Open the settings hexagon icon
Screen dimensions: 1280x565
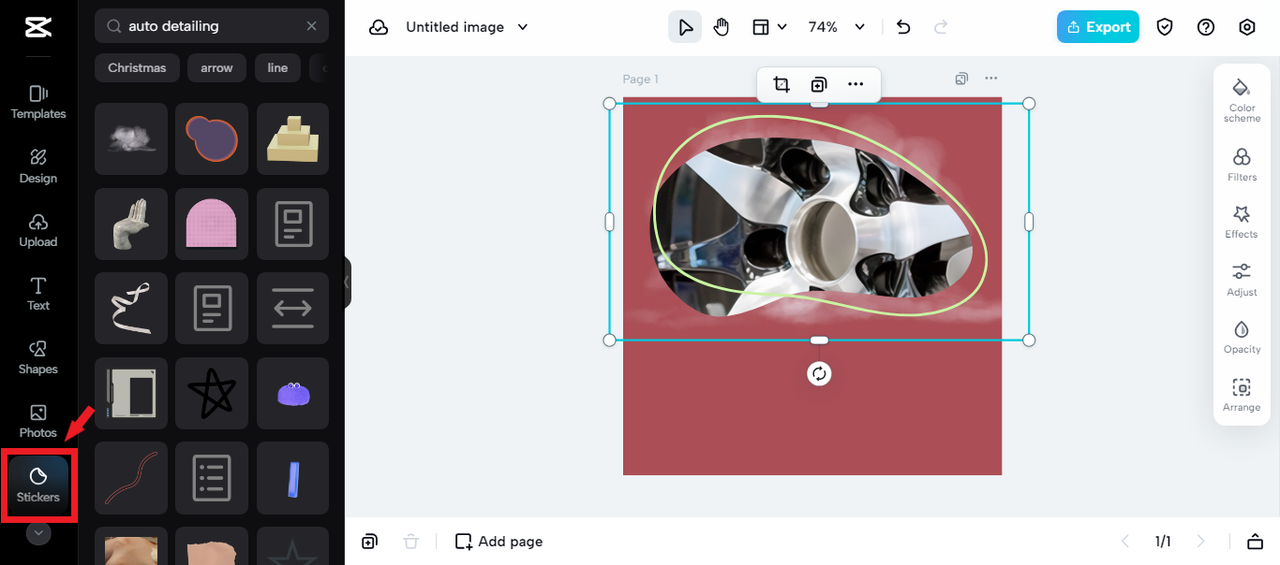[1247, 27]
